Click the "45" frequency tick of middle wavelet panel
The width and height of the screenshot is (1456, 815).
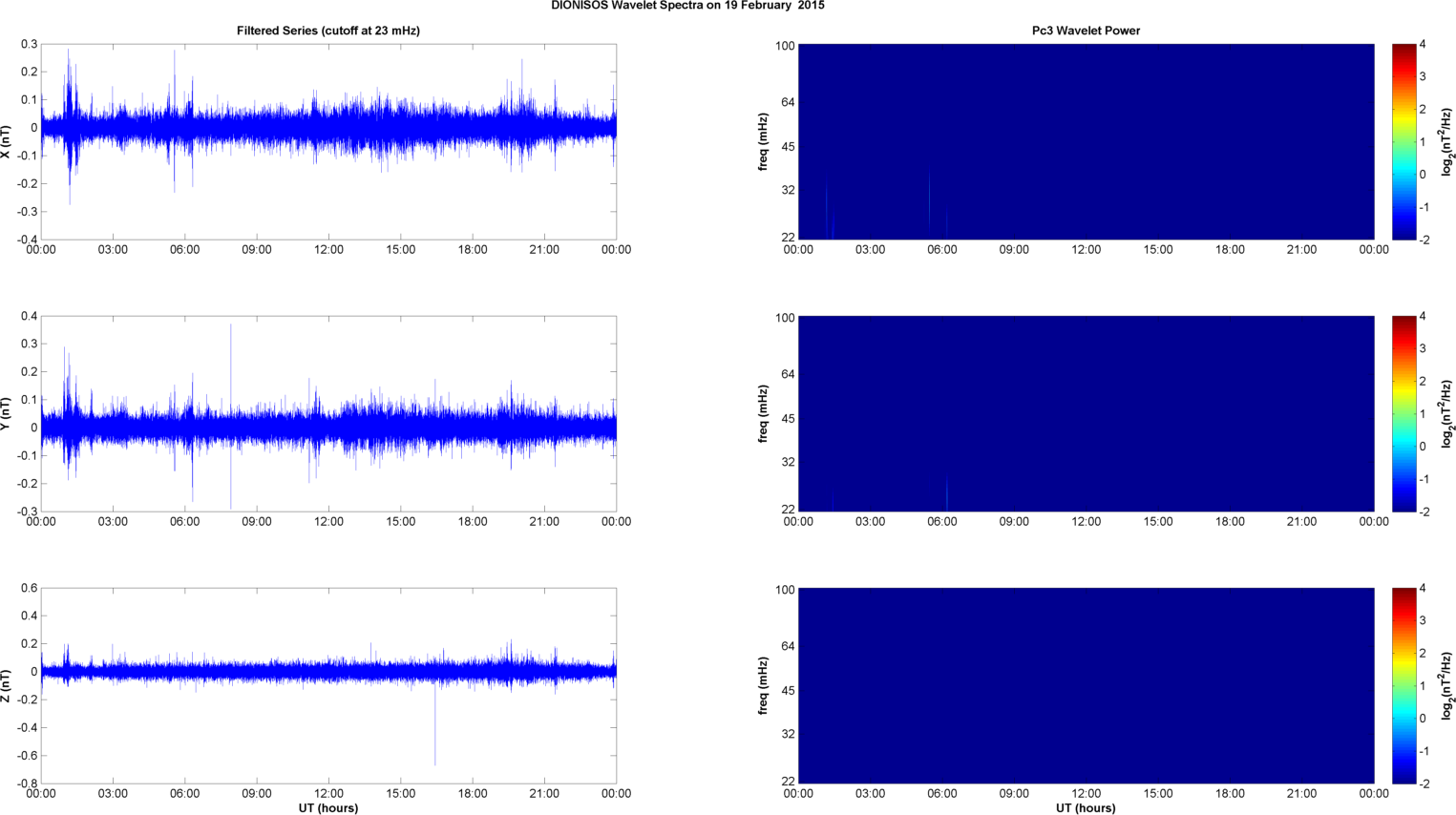pos(788,419)
